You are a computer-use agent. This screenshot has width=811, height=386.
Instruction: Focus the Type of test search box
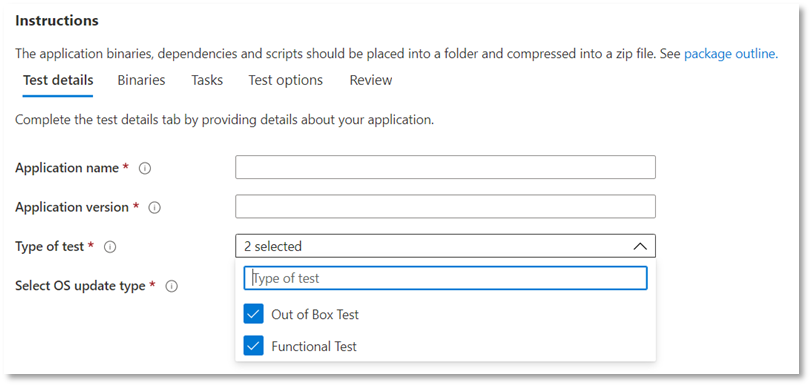[x=445, y=278]
